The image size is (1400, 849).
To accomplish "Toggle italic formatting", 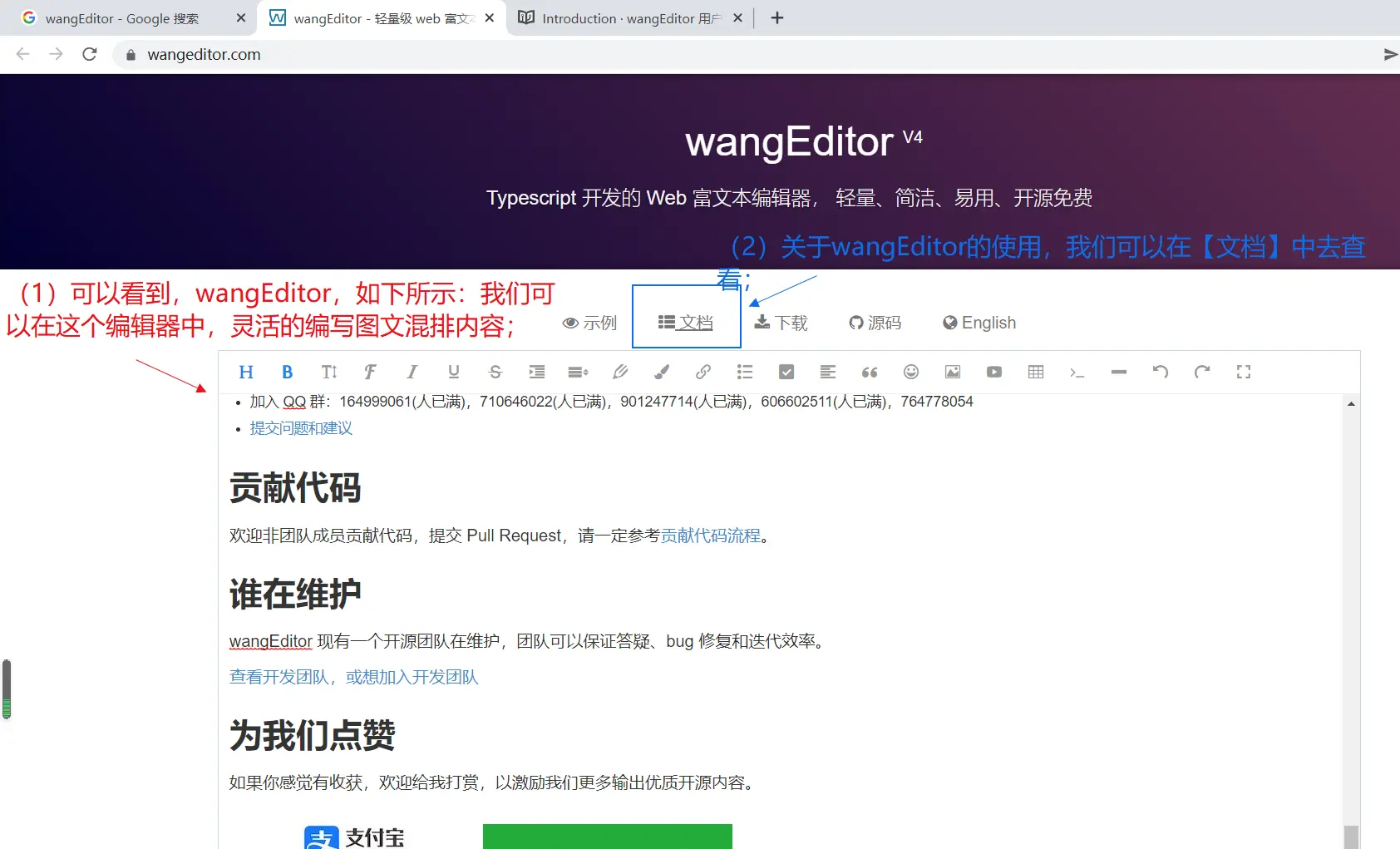I will coord(412,372).
